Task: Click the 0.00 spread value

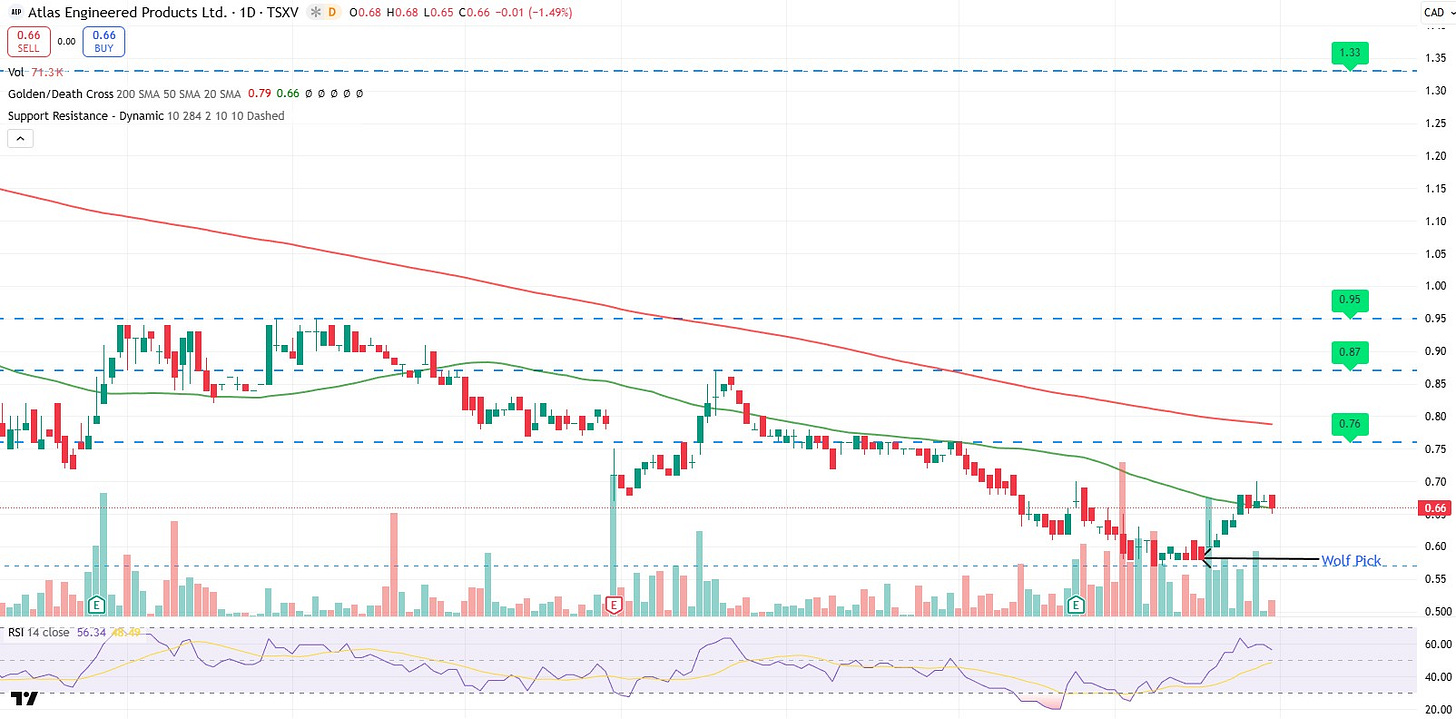Action: 66,42
